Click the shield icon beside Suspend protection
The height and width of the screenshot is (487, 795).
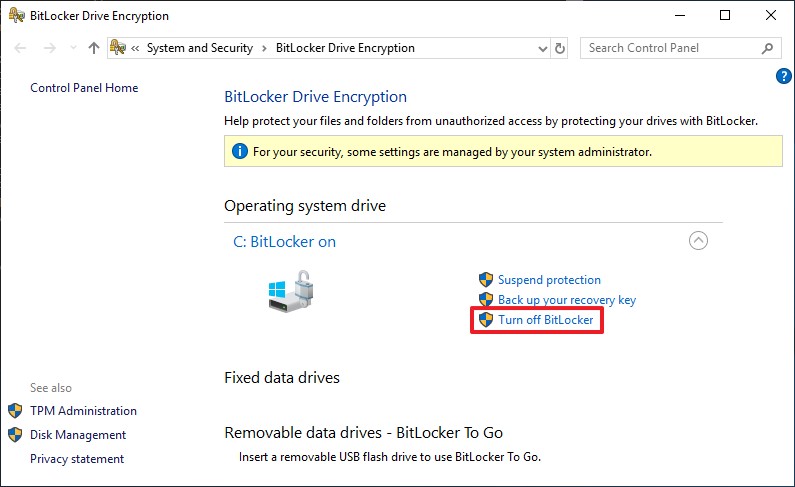486,280
